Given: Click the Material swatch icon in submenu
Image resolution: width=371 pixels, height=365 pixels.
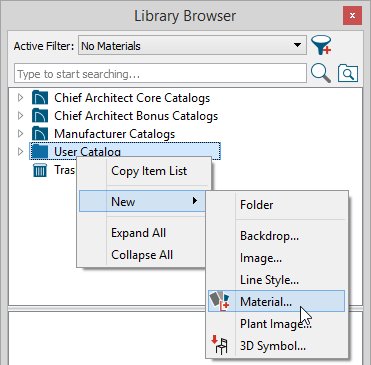Looking at the screenshot, I should (219, 301).
